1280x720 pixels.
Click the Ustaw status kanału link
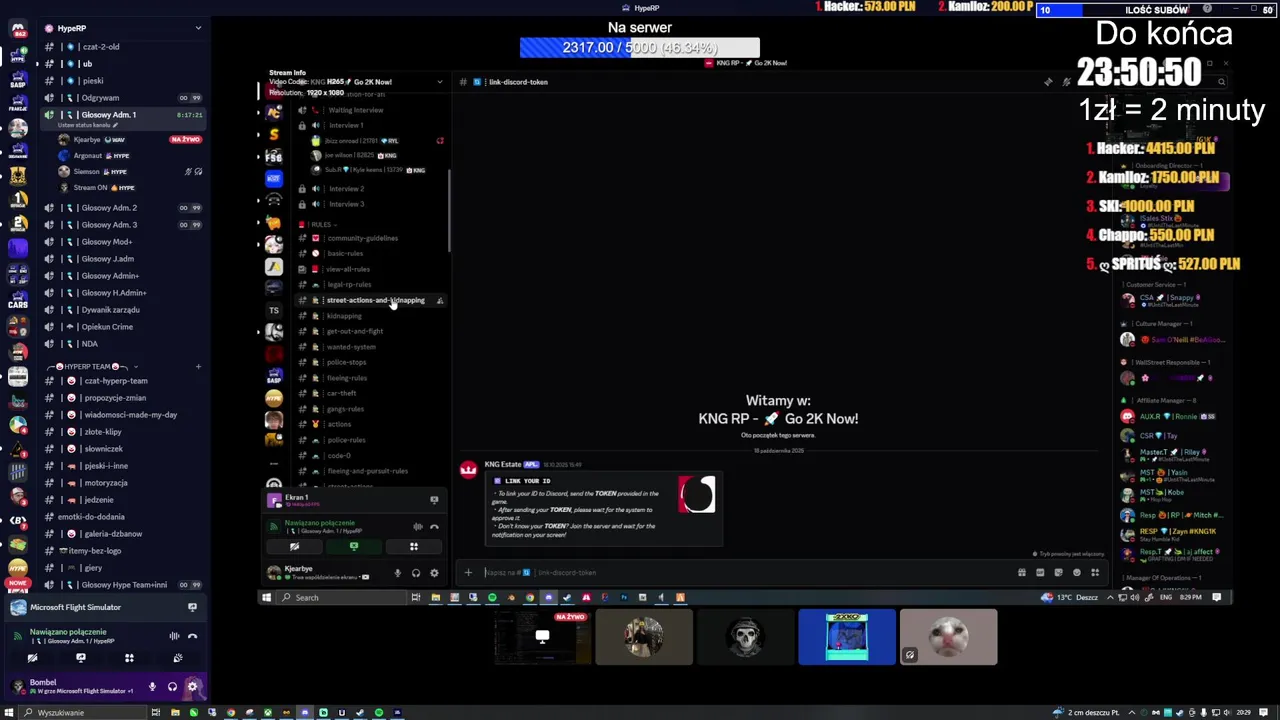88,126
